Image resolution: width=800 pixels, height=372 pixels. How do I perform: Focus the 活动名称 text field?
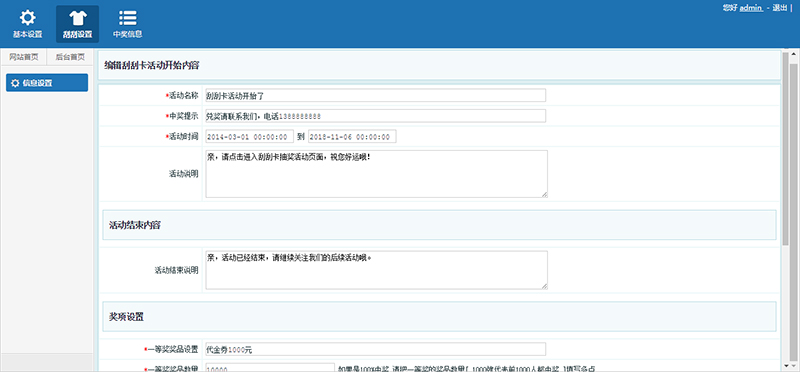[376, 95]
